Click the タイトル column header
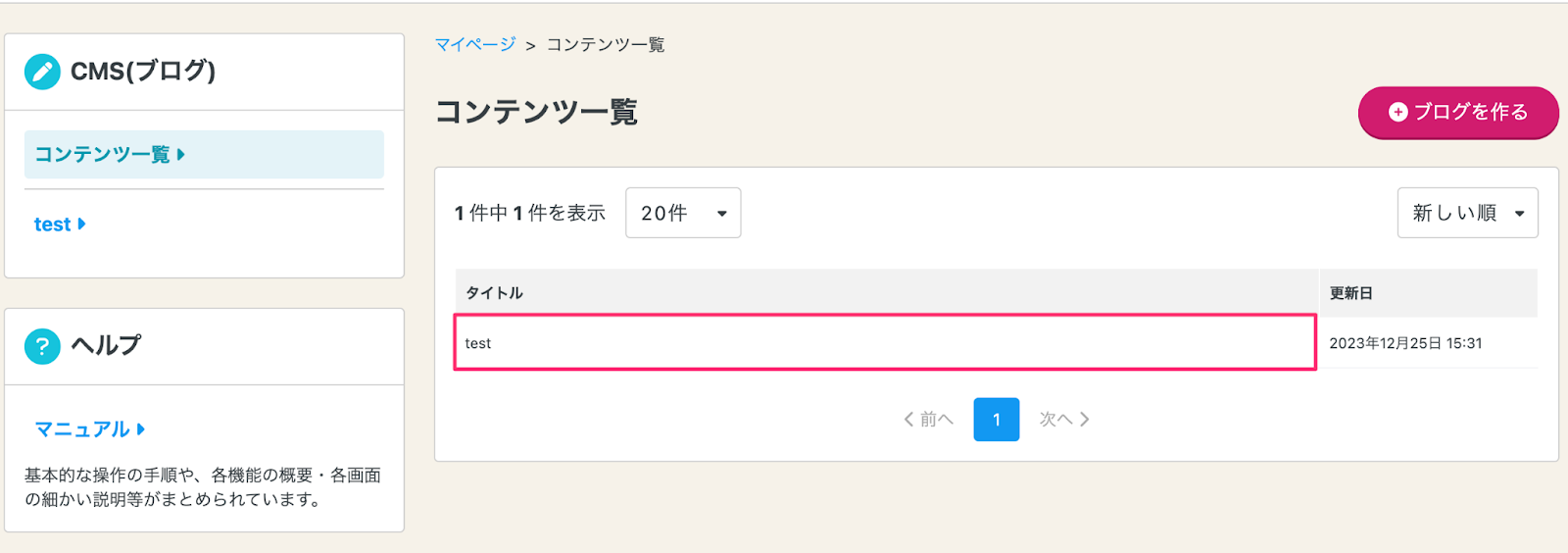 tap(494, 293)
